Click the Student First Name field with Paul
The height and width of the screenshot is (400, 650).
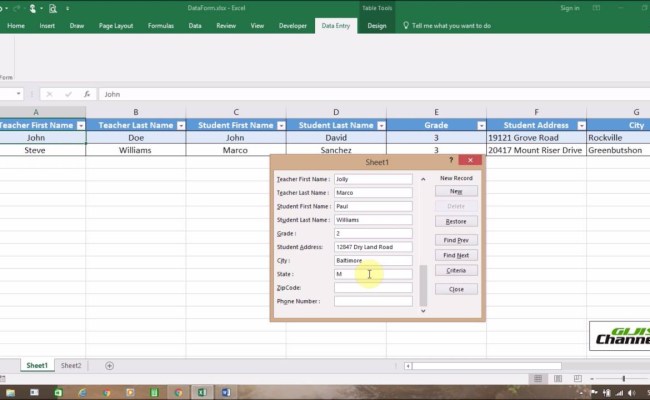click(373, 206)
